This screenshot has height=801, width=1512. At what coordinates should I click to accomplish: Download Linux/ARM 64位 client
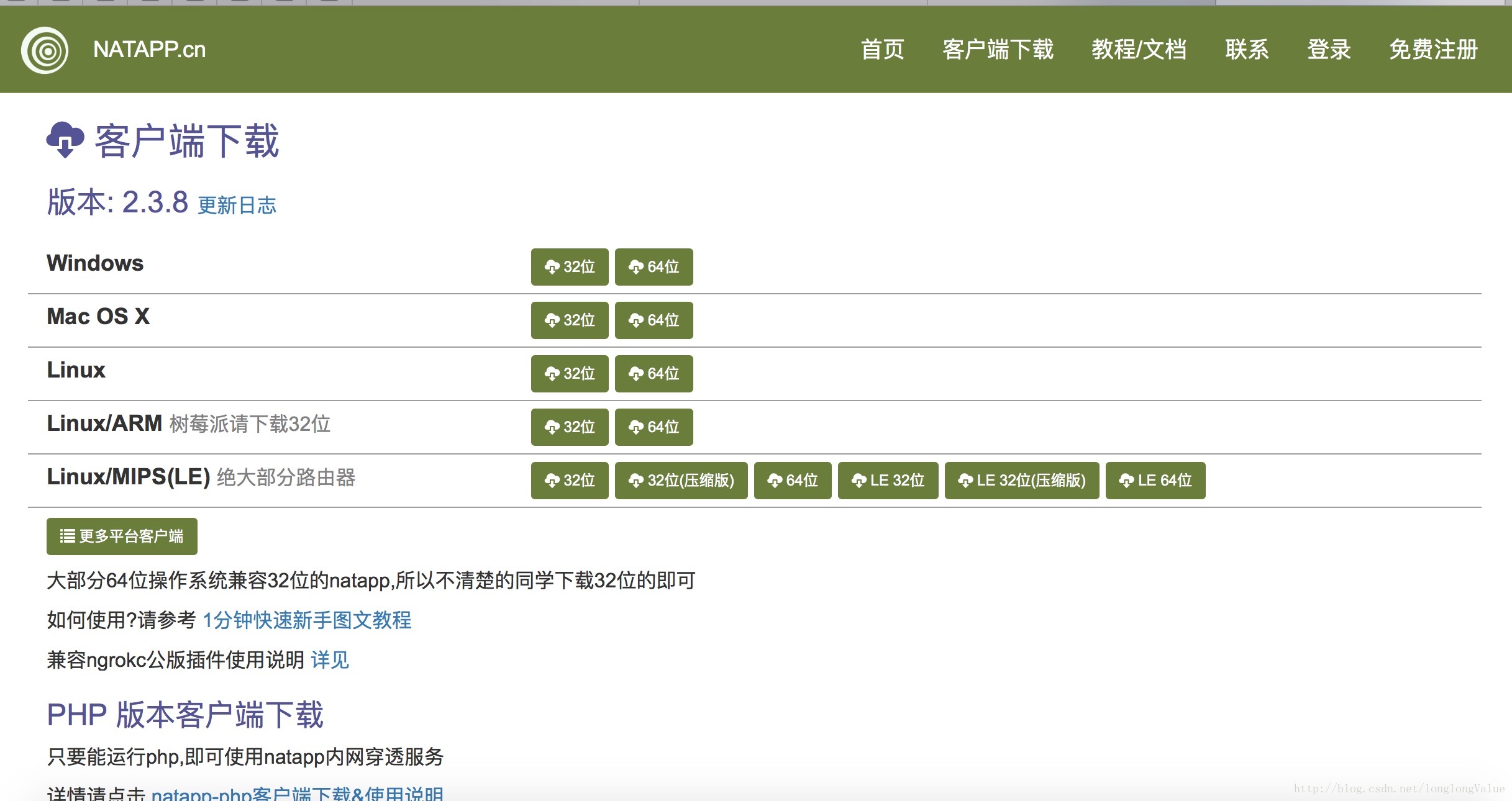click(x=654, y=427)
